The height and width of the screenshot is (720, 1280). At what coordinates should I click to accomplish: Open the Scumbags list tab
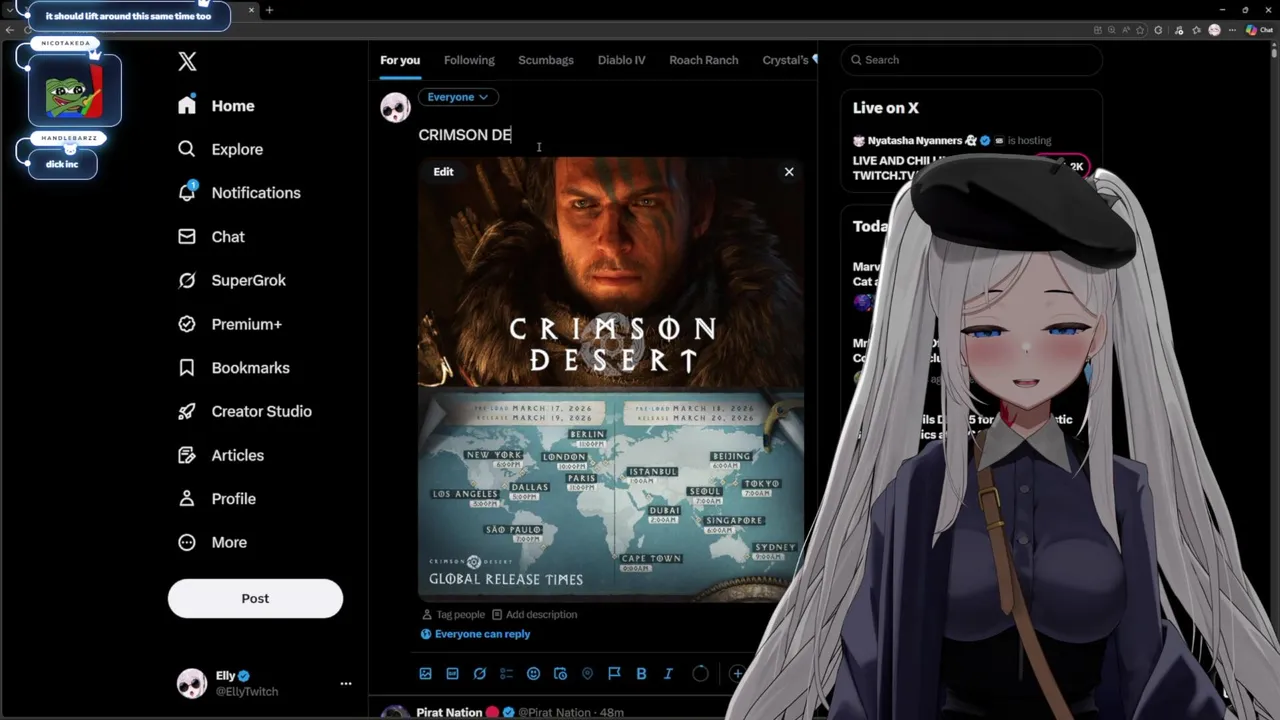(546, 60)
